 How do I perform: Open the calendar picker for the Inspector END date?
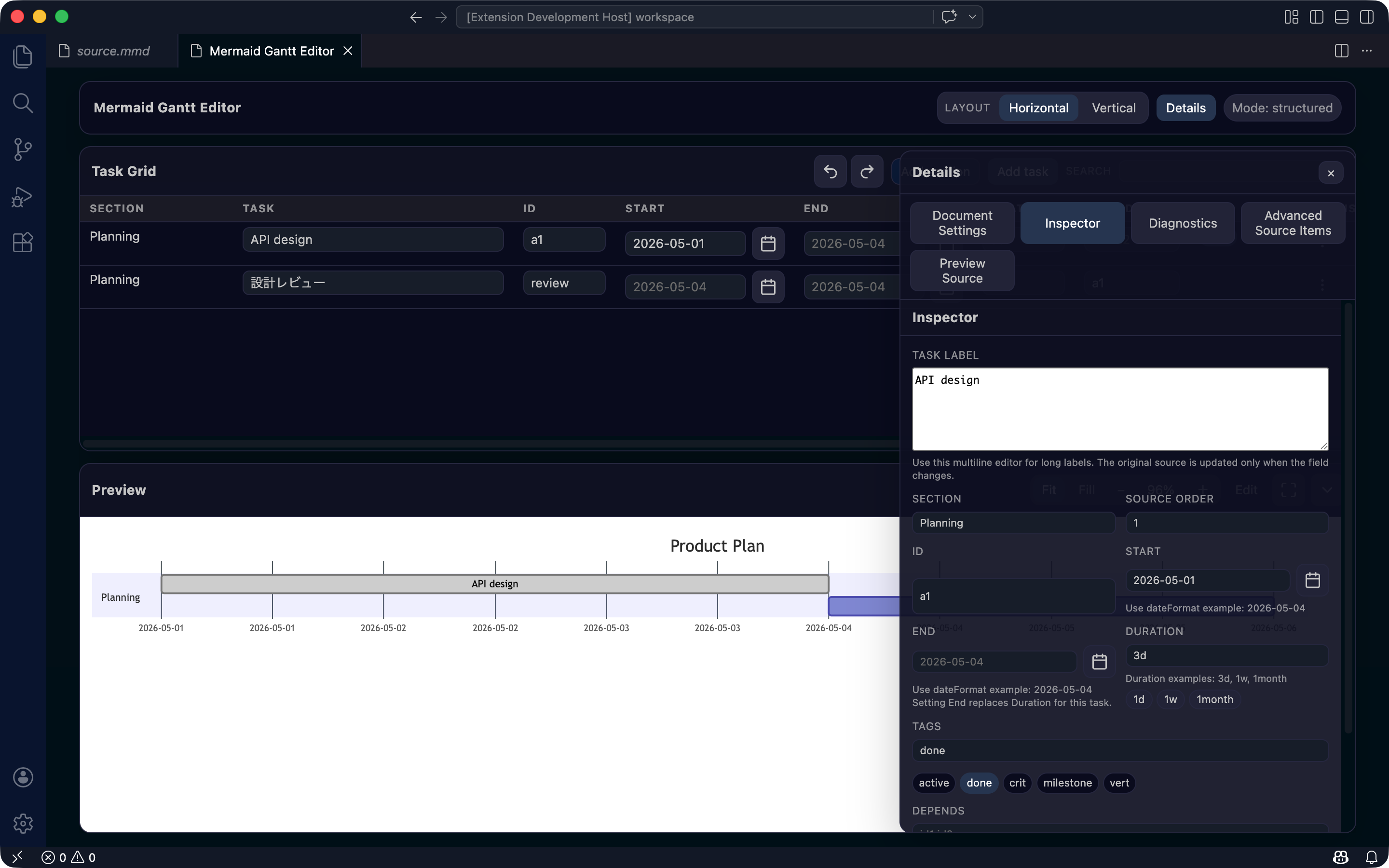pyautogui.click(x=1099, y=661)
